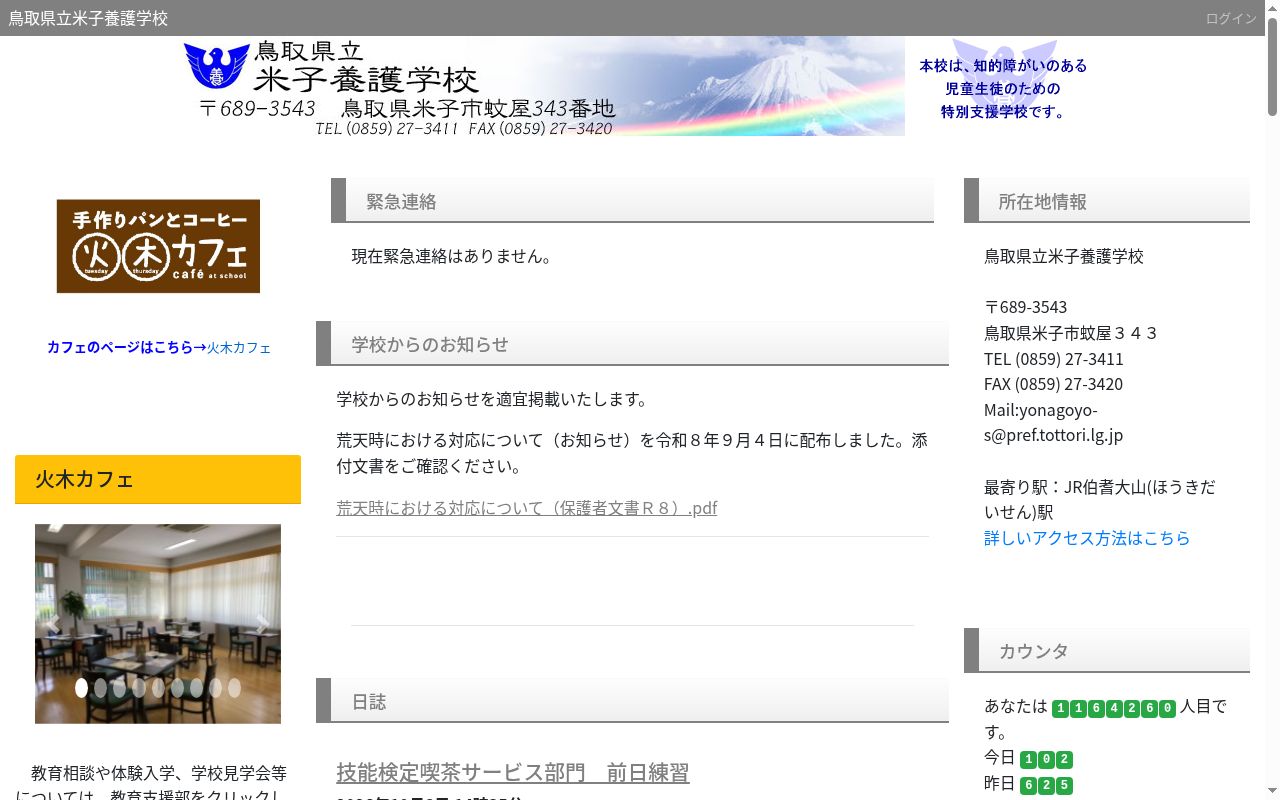Select the second carousel indicator dot
This screenshot has width=1280, height=800.
click(x=100, y=688)
